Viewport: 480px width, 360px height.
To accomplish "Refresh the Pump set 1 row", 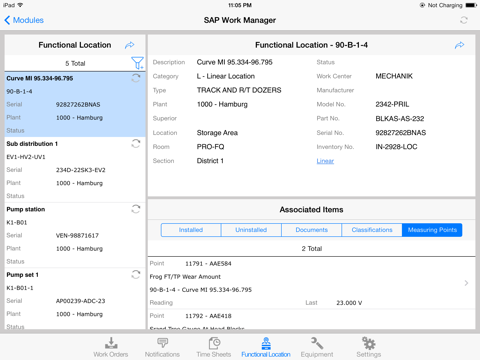I will pos(136,275).
